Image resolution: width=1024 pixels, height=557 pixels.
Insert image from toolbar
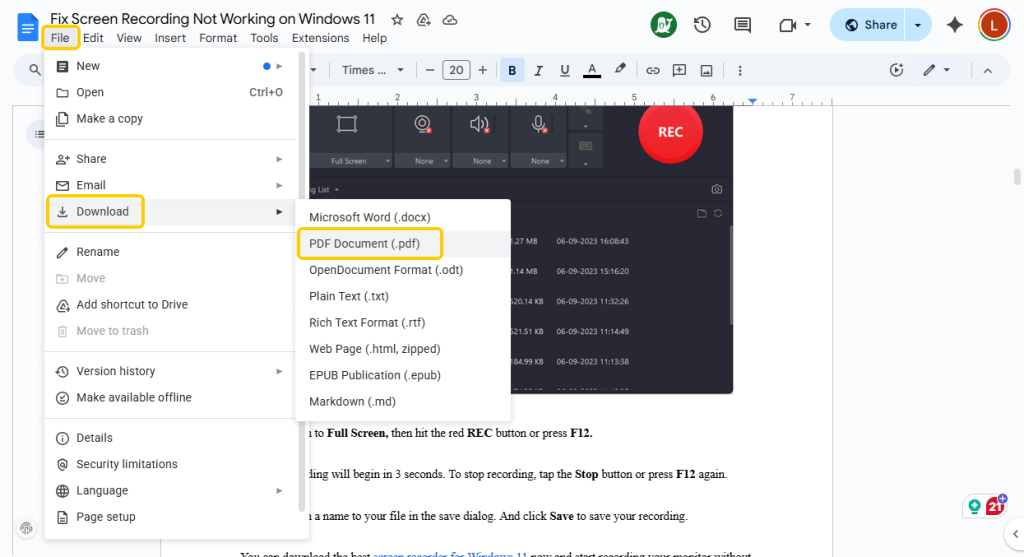click(x=706, y=71)
